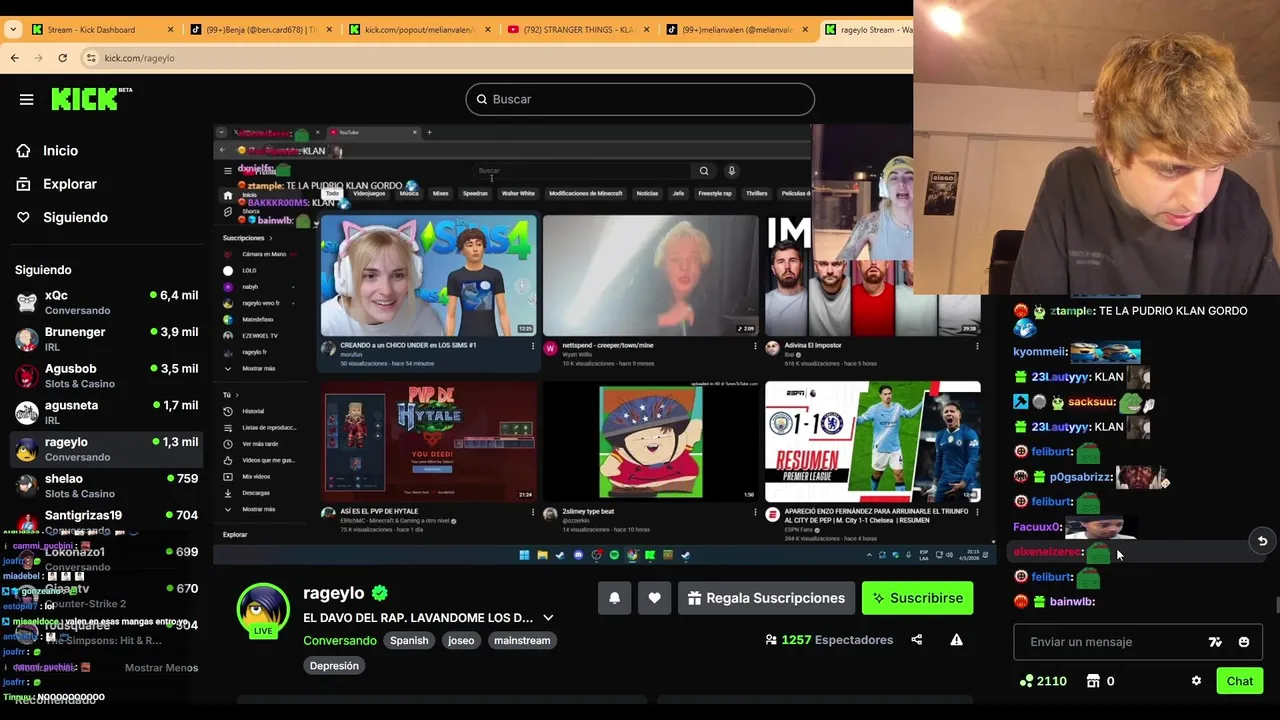Screen dimensions: 1280x720
Task: Click the mainstream tag
Action: pos(522,640)
